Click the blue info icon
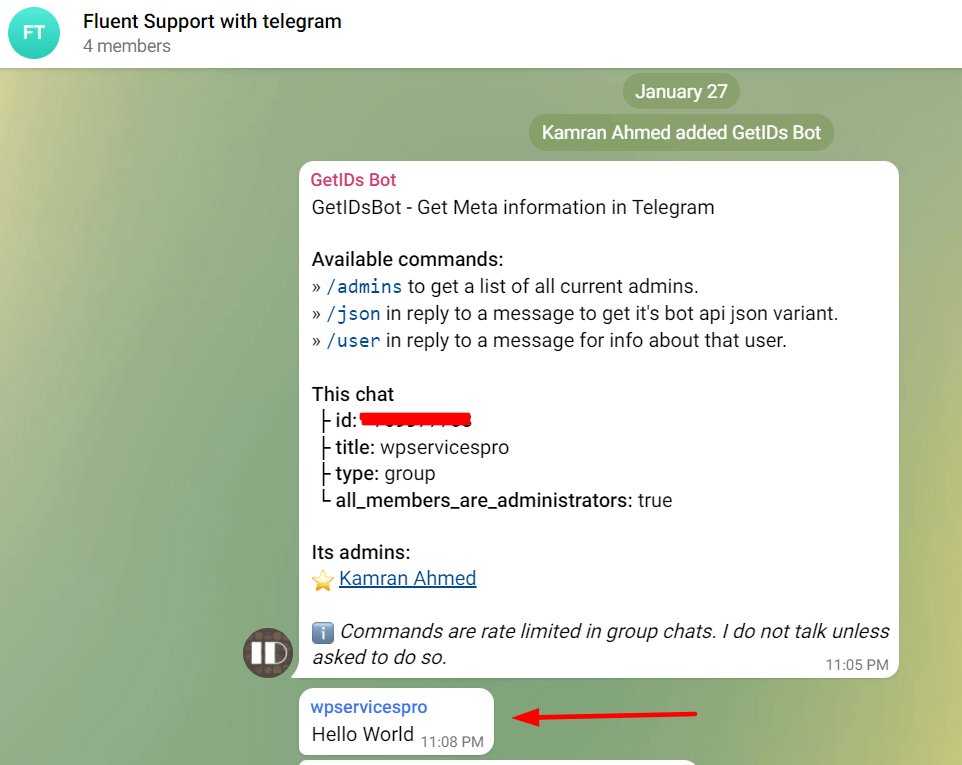Image resolution: width=962 pixels, height=765 pixels. click(323, 632)
